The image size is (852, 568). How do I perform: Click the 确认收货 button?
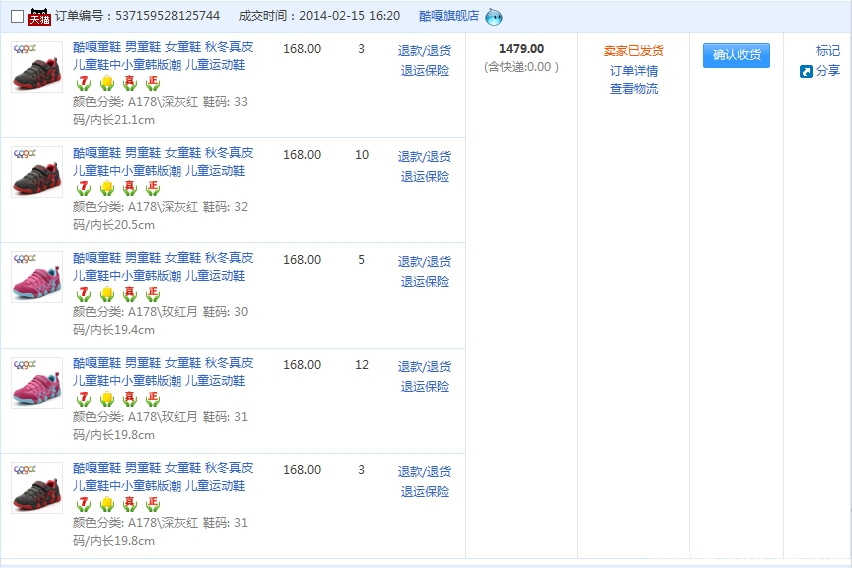click(x=736, y=55)
